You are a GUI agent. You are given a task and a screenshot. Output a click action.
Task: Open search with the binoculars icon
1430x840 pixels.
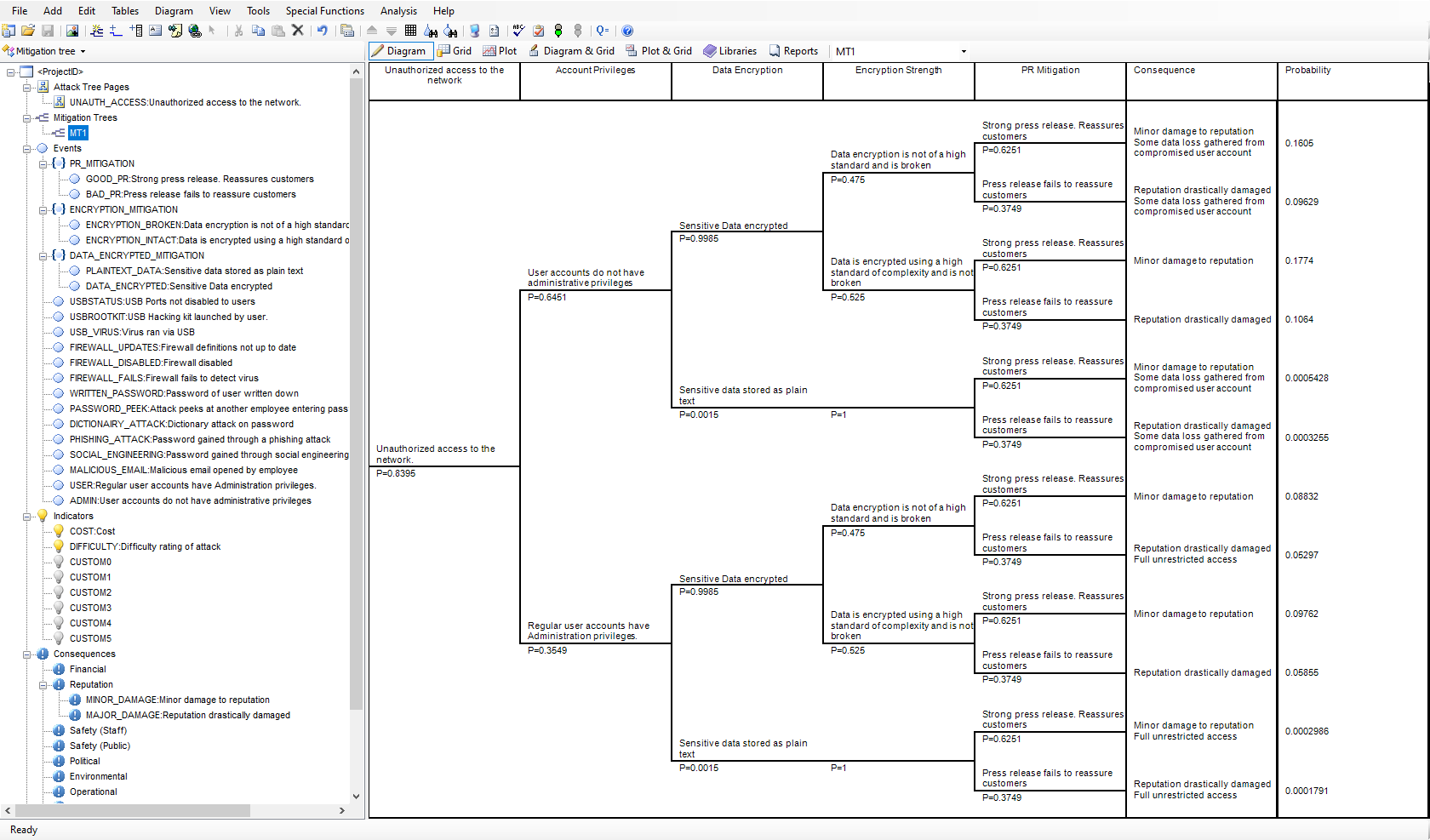pyautogui.click(x=432, y=31)
